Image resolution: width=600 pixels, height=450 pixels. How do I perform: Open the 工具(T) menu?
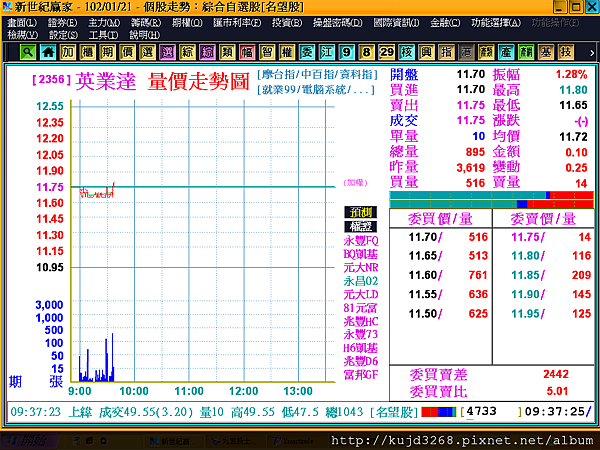pyautogui.click(x=103, y=35)
